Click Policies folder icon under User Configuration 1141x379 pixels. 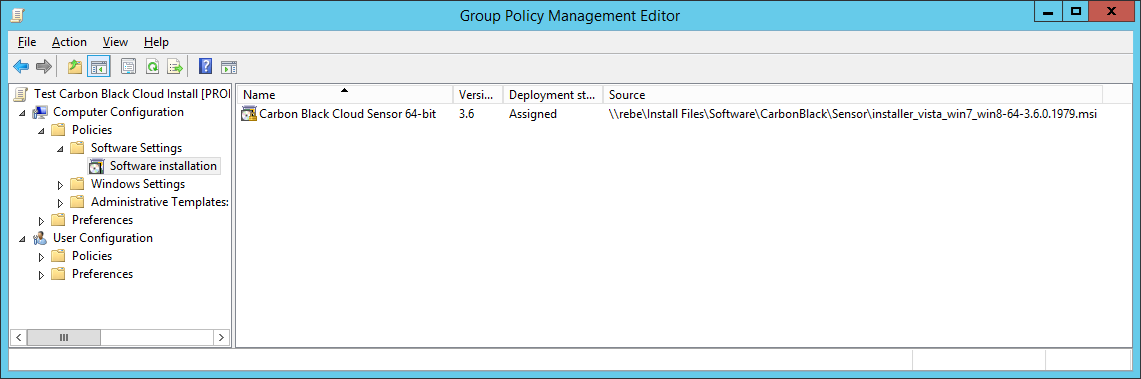pyautogui.click(x=59, y=256)
